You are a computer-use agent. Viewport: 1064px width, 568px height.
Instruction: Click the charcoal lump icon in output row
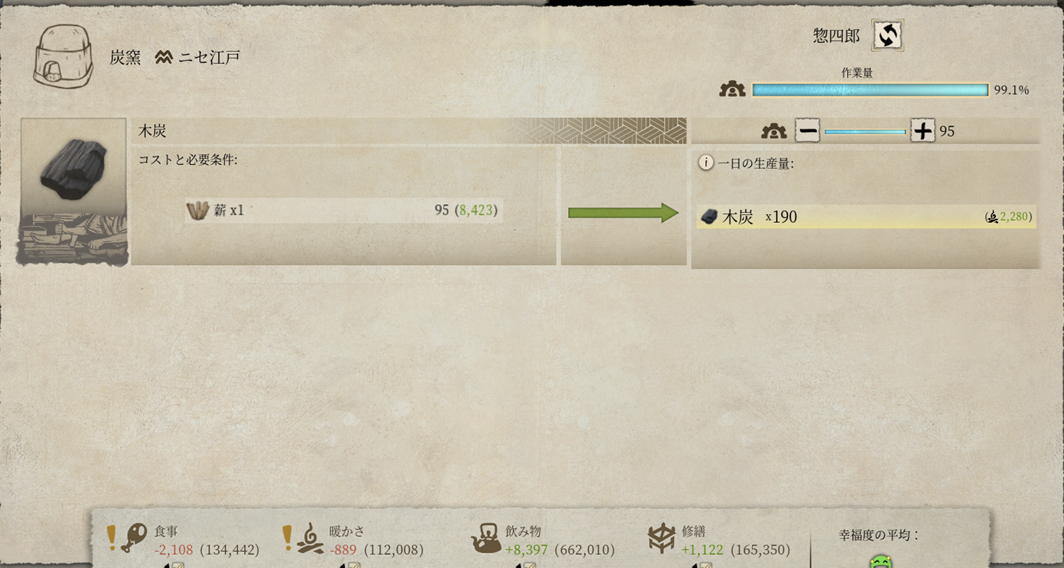click(x=707, y=217)
